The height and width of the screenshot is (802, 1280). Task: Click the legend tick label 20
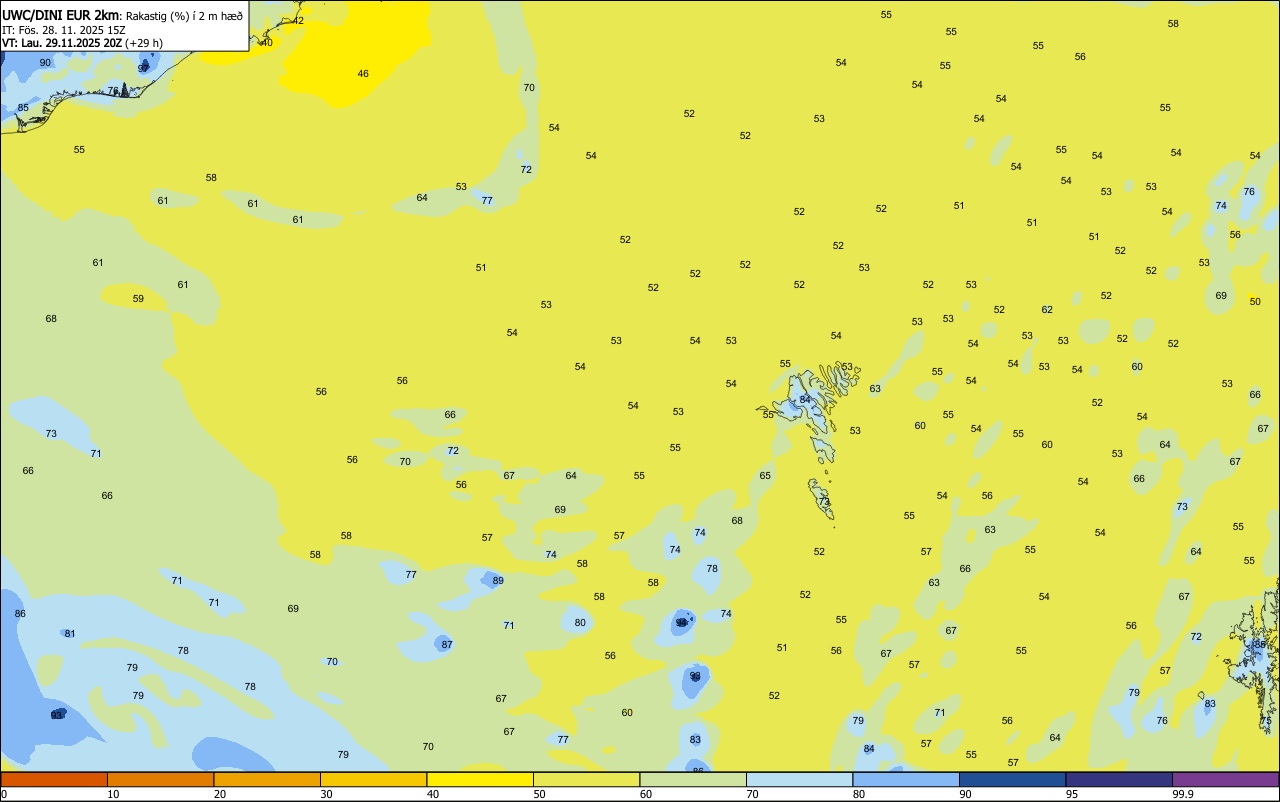tap(220, 794)
